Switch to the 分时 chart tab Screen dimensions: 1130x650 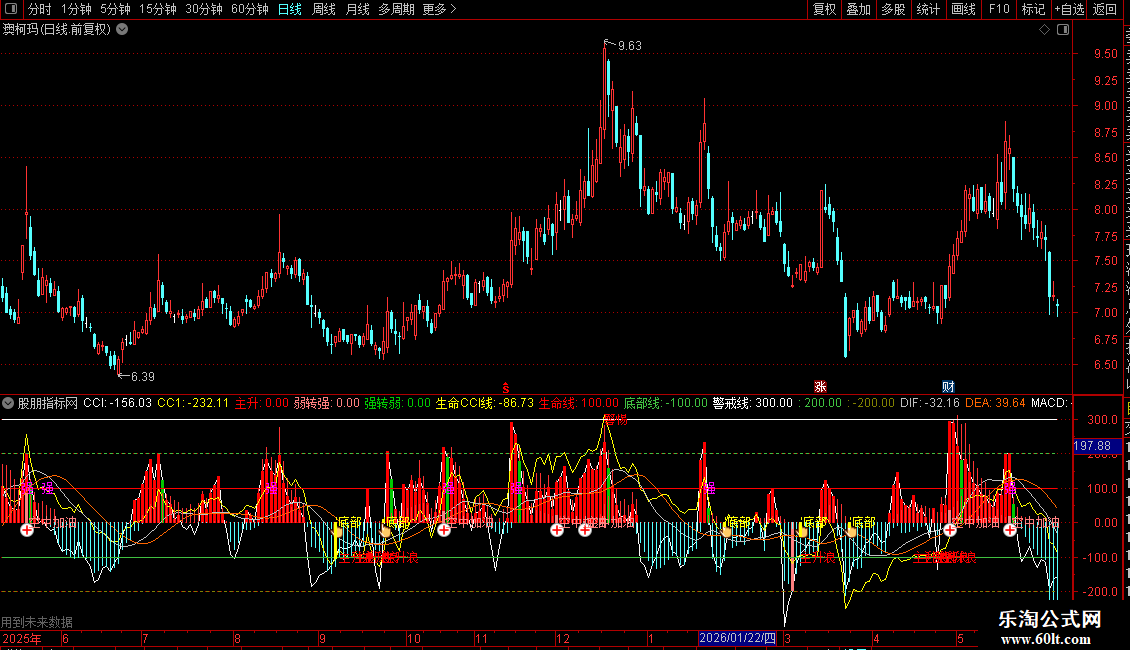(x=40, y=9)
